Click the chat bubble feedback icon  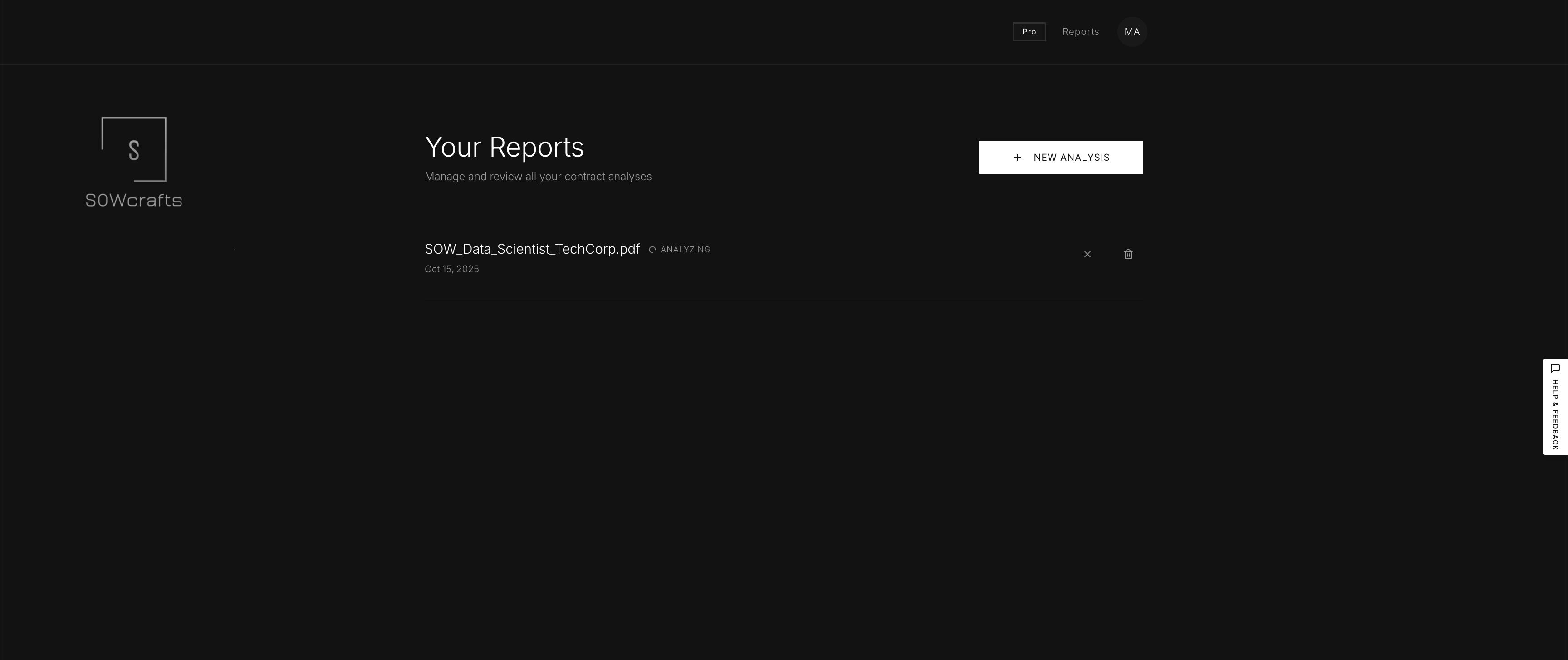[1554, 369]
